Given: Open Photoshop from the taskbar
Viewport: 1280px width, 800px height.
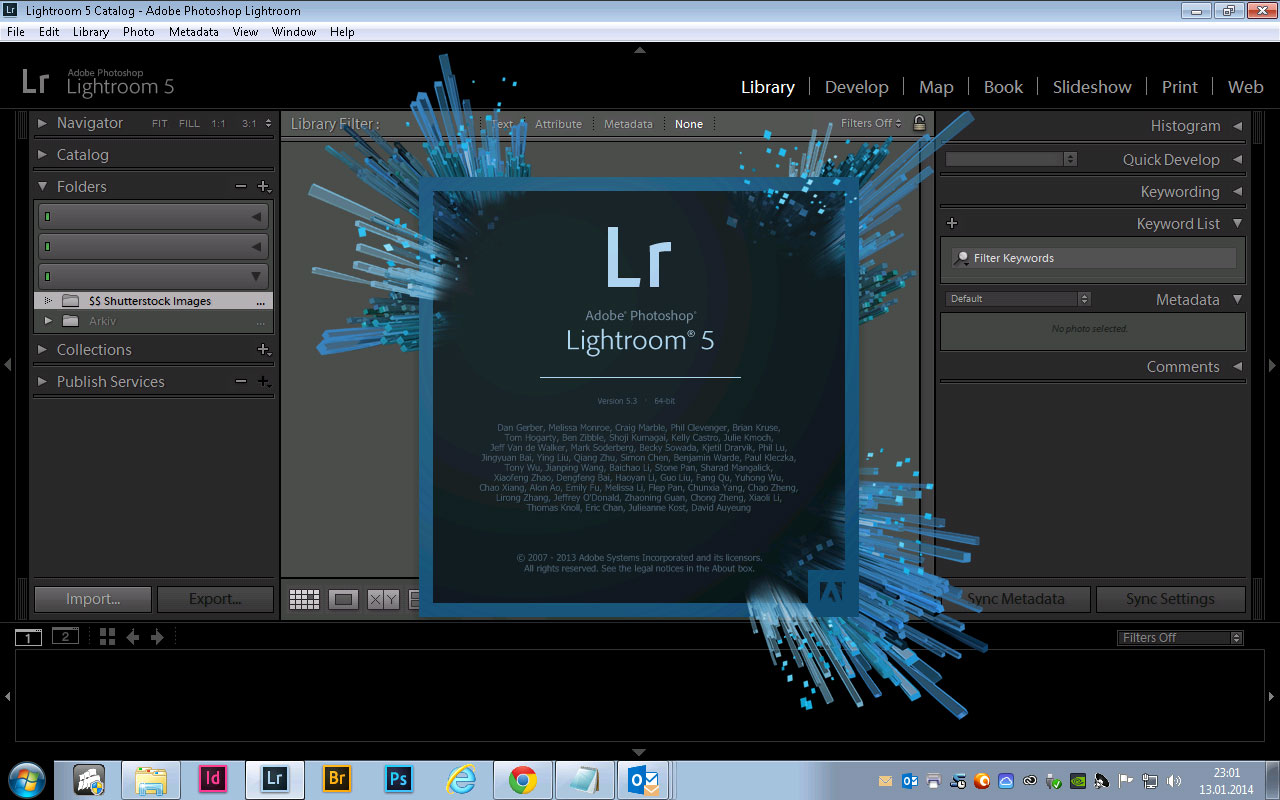Looking at the screenshot, I should tap(399, 779).
